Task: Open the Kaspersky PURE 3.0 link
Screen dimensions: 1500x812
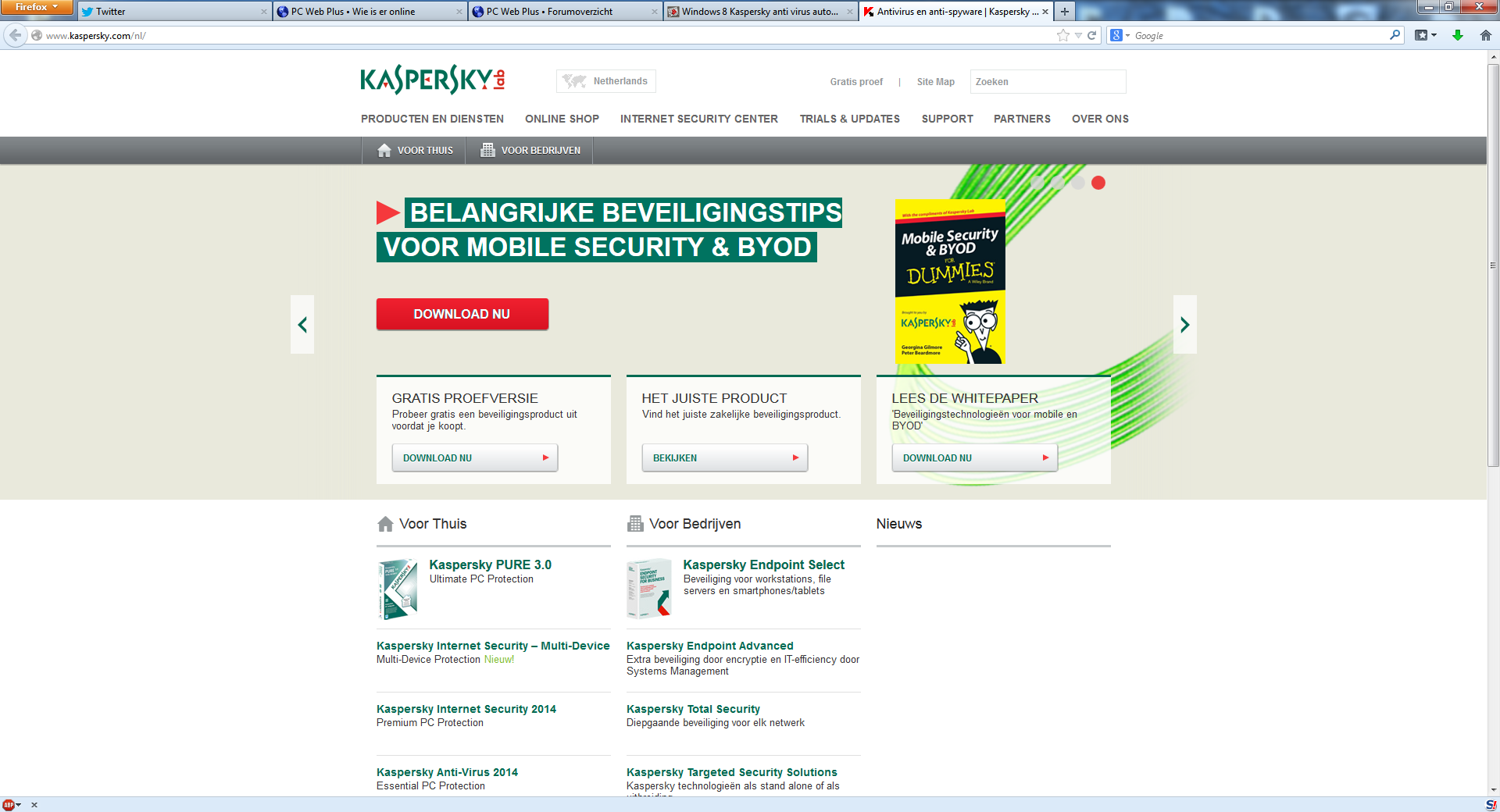Action: [490, 564]
